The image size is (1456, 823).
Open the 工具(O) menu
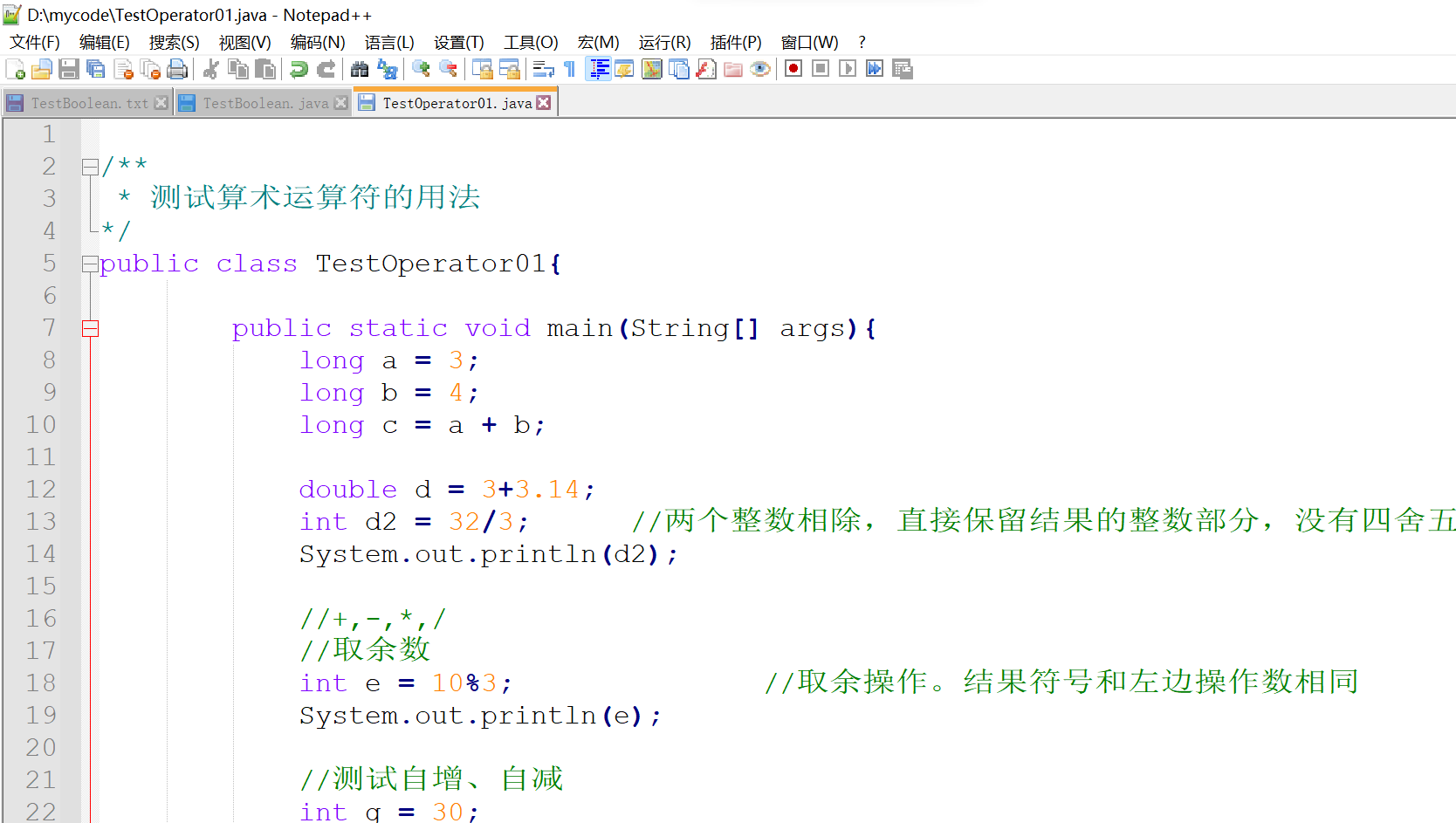pyautogui.click(x=531, y=42)
